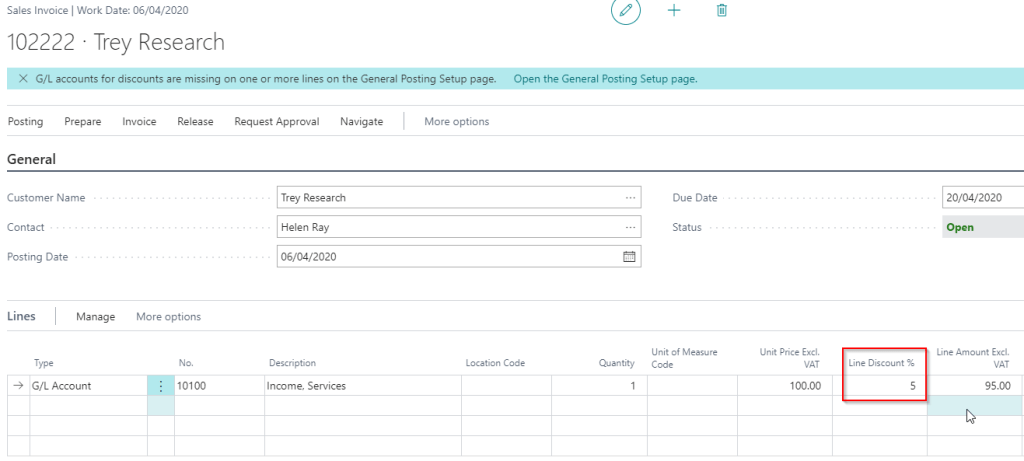Click the trash bin delete icon
1024x461 pixels.
click(722, 10)
